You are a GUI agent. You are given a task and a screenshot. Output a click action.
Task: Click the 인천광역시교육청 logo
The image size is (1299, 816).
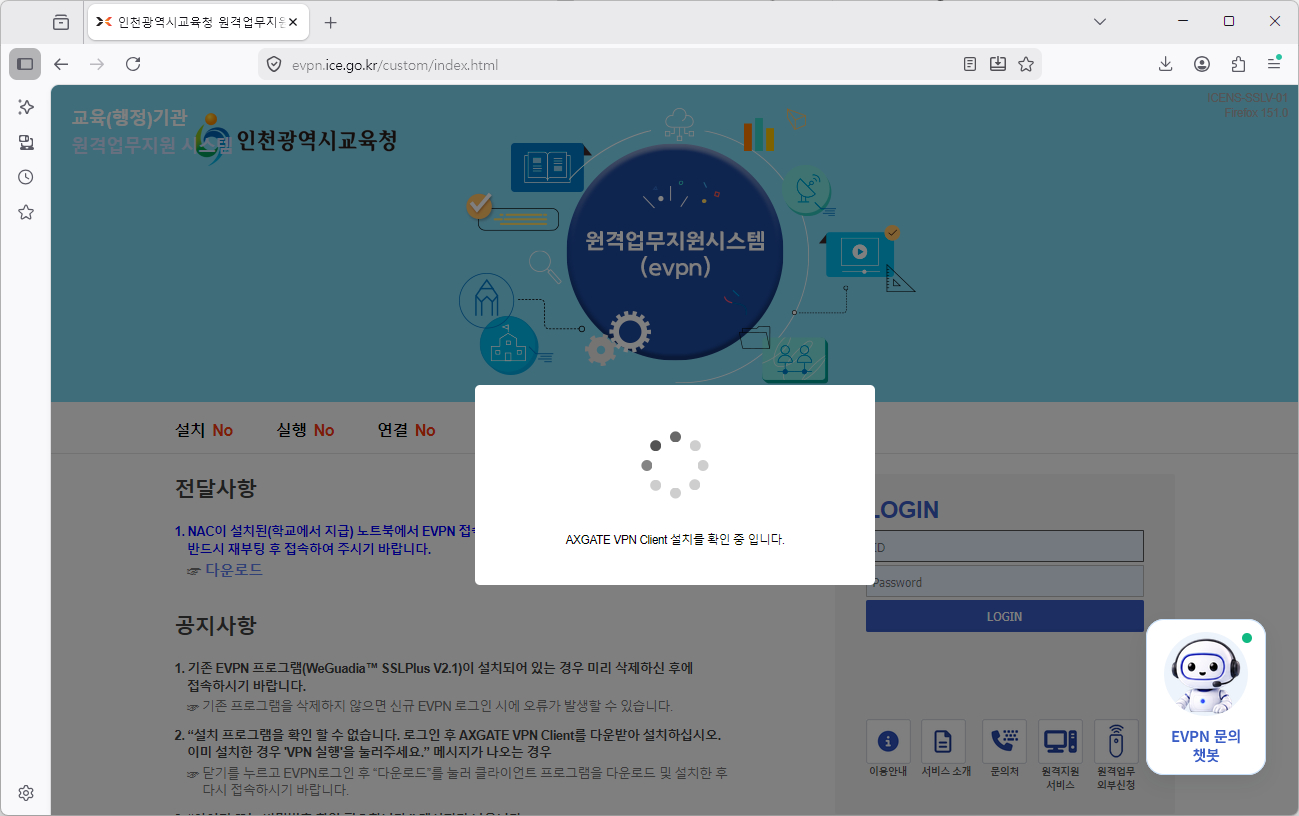click(x=296, y=138)
